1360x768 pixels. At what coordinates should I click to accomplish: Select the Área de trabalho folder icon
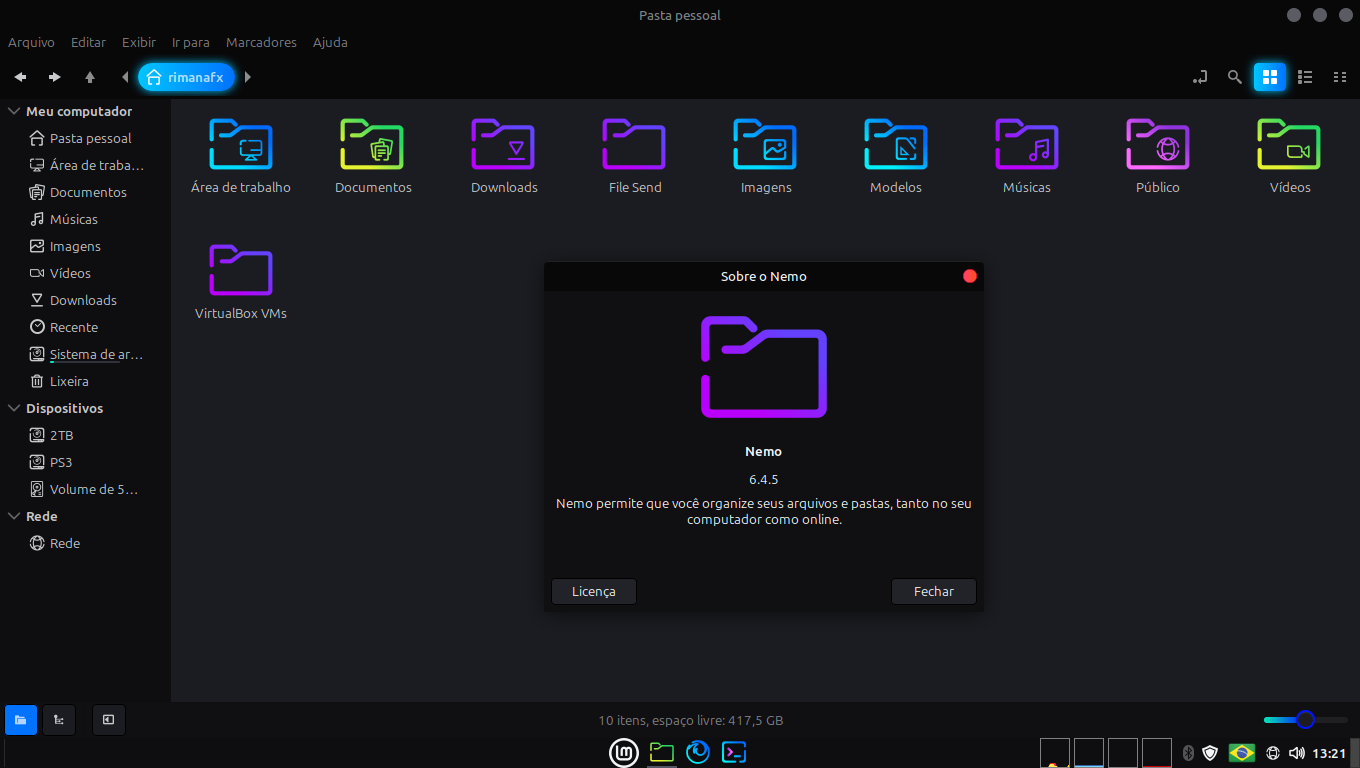[241, 145]
